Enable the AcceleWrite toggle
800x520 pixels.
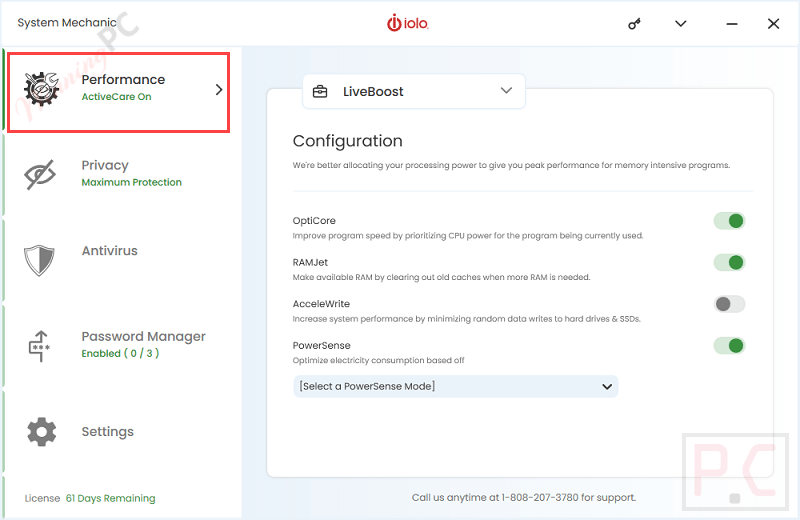[x=729, y=304]
